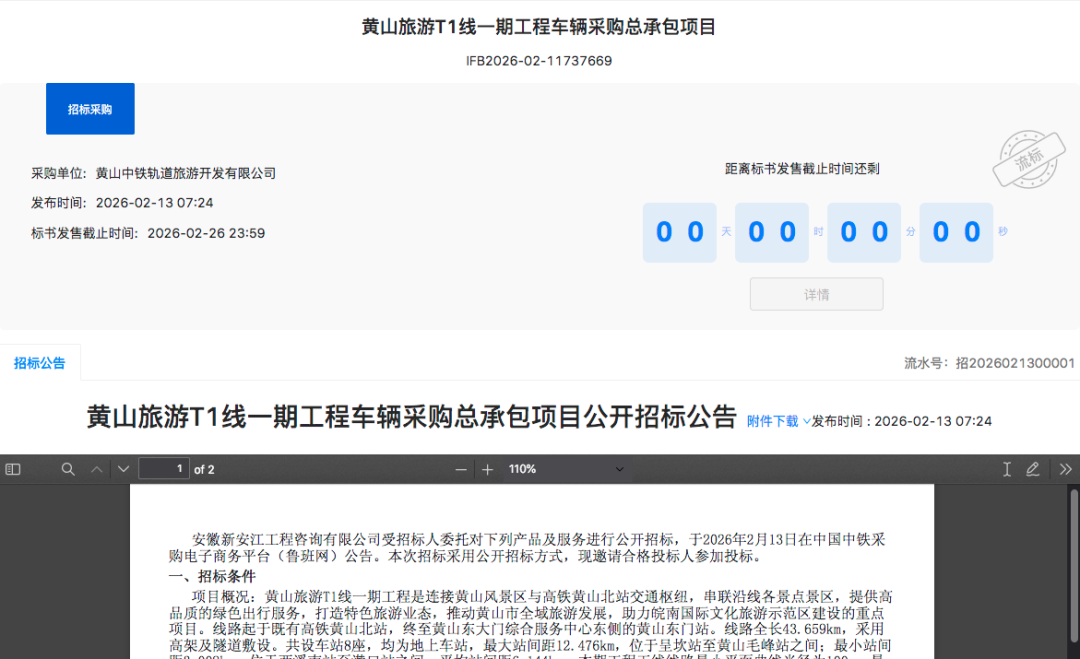Zoom out the PDF document

(461, 469)
